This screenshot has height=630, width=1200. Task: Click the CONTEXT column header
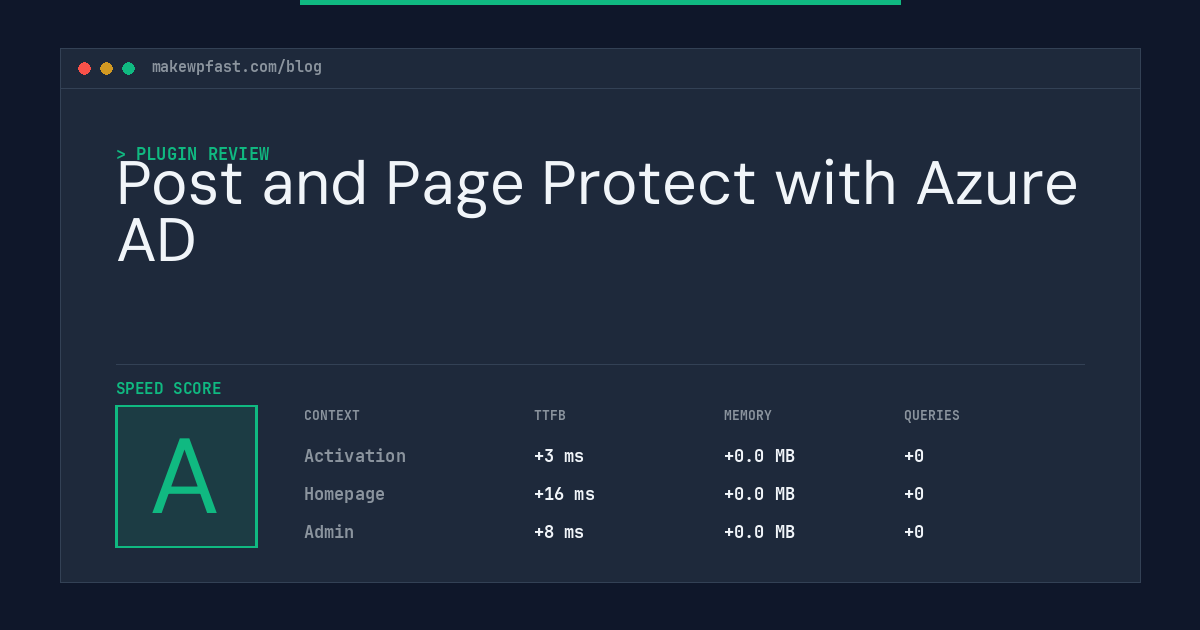(332, 416)
